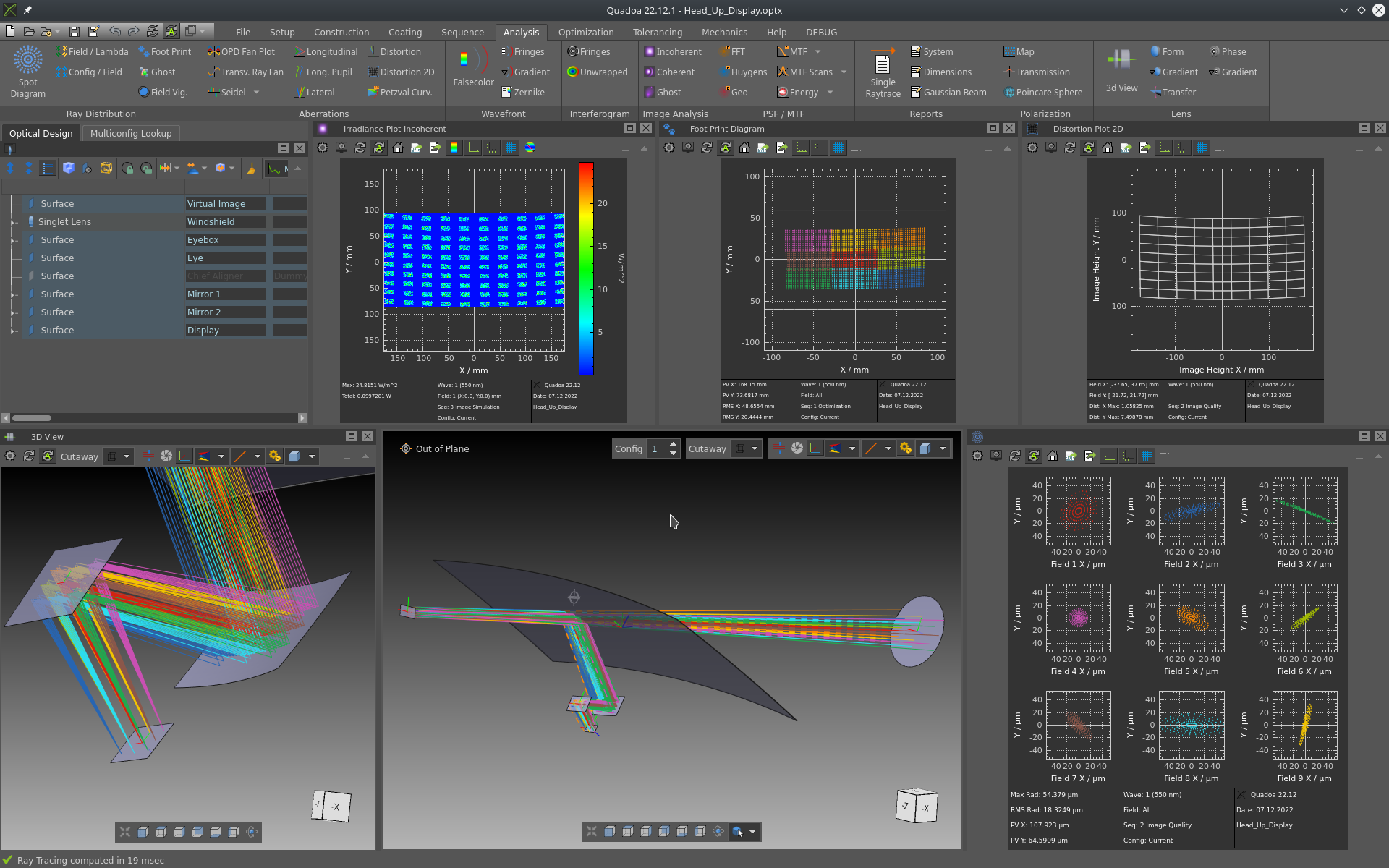Click the Single Raytrace report icon

pyautogui.click(x=883, y=72)
